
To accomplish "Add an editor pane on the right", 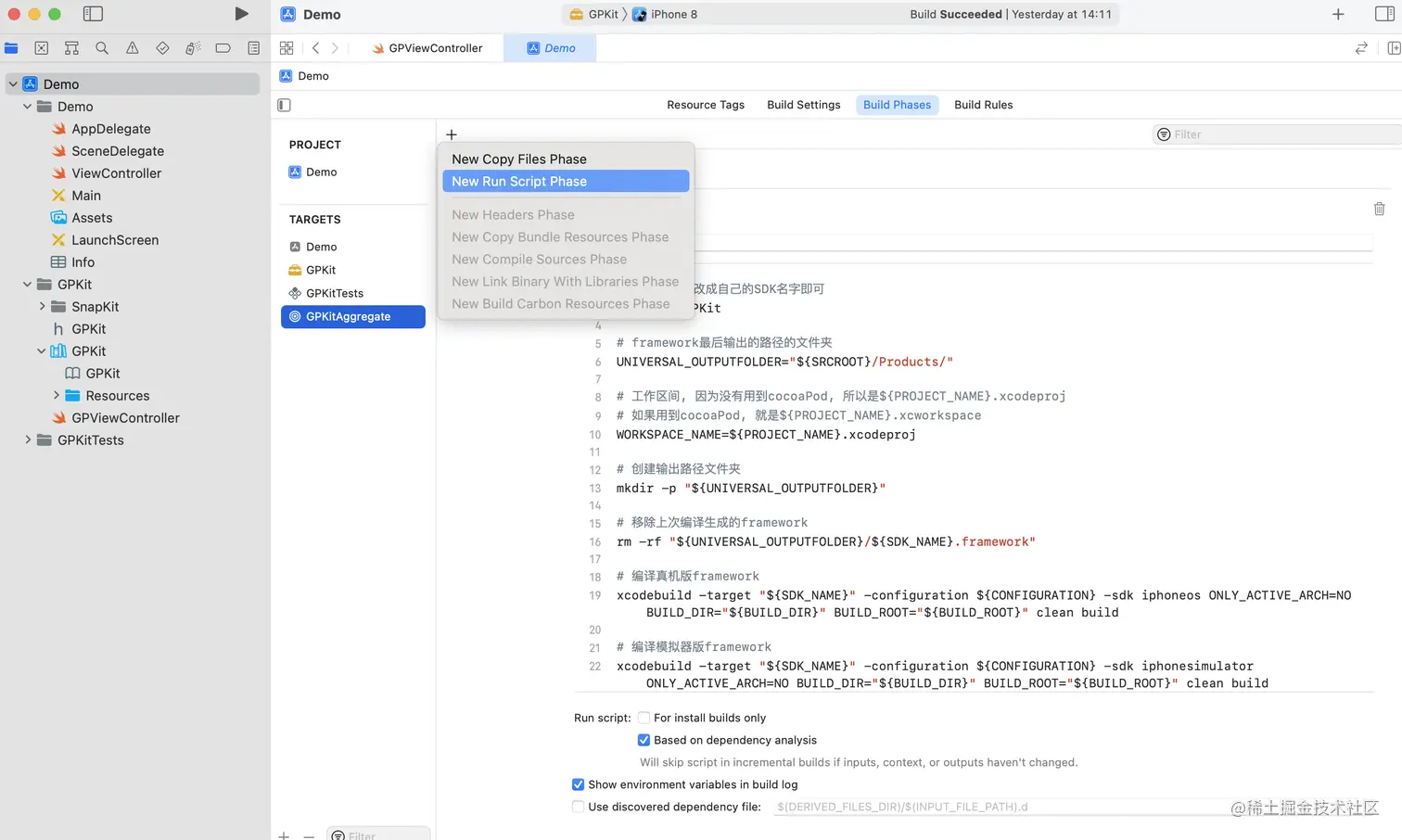I will pos(1393,48).
